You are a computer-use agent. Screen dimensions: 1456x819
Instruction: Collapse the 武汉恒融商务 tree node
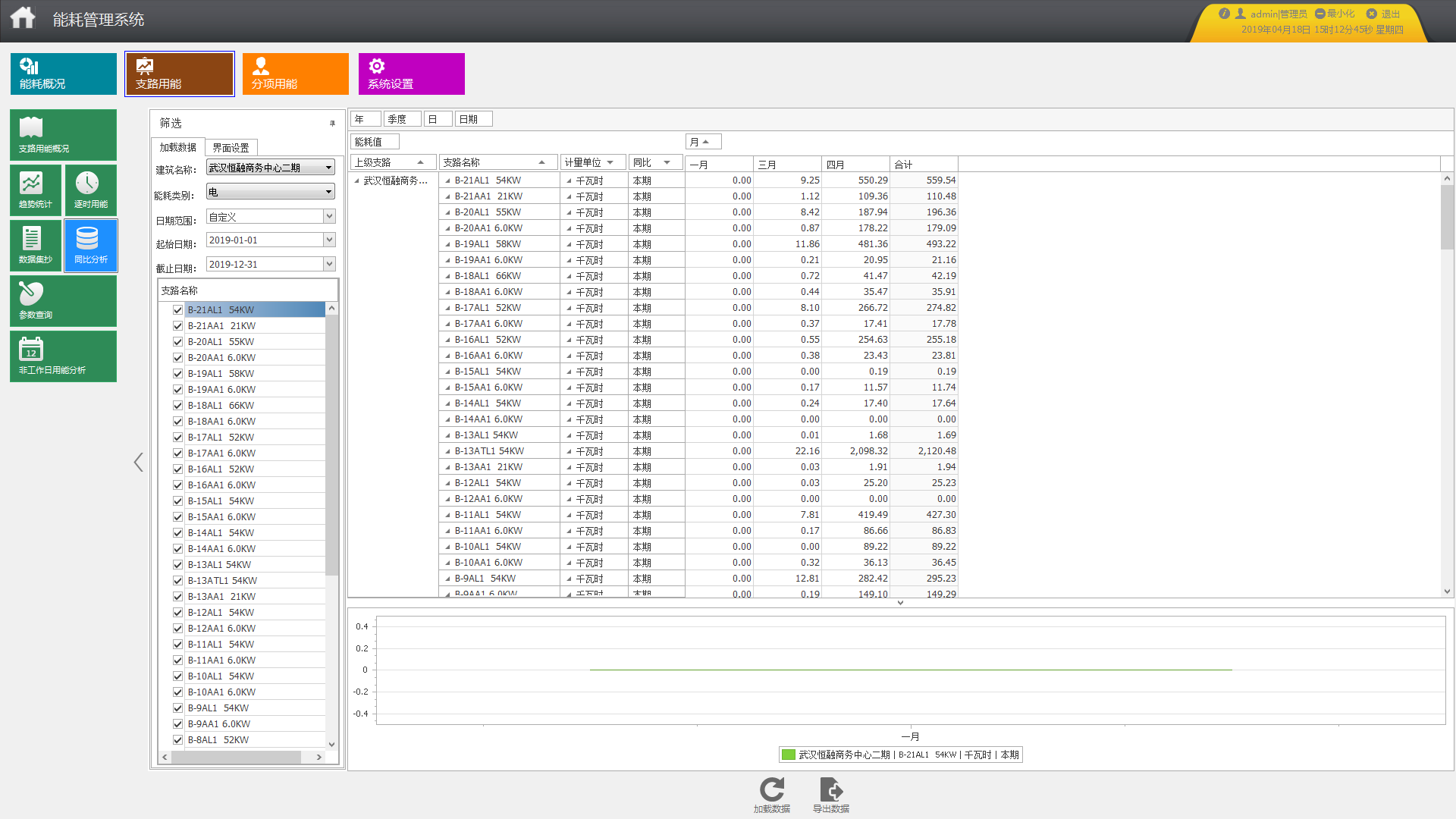[x=356, y=180]
